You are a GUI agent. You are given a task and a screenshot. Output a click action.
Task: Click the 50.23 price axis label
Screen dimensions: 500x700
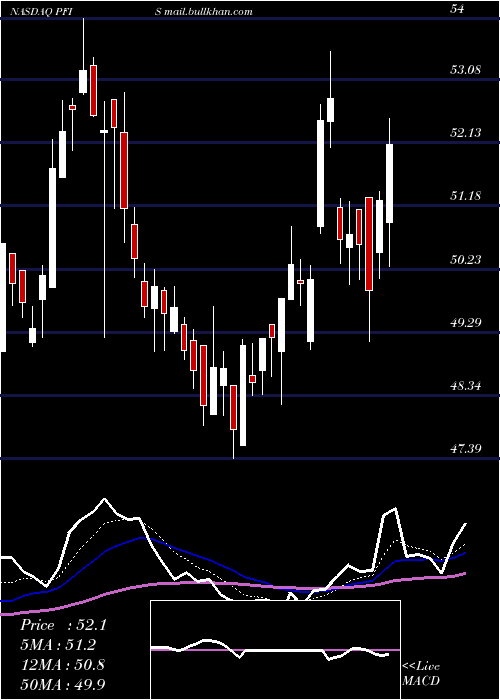pyautogui.click(x=466, y=259)
